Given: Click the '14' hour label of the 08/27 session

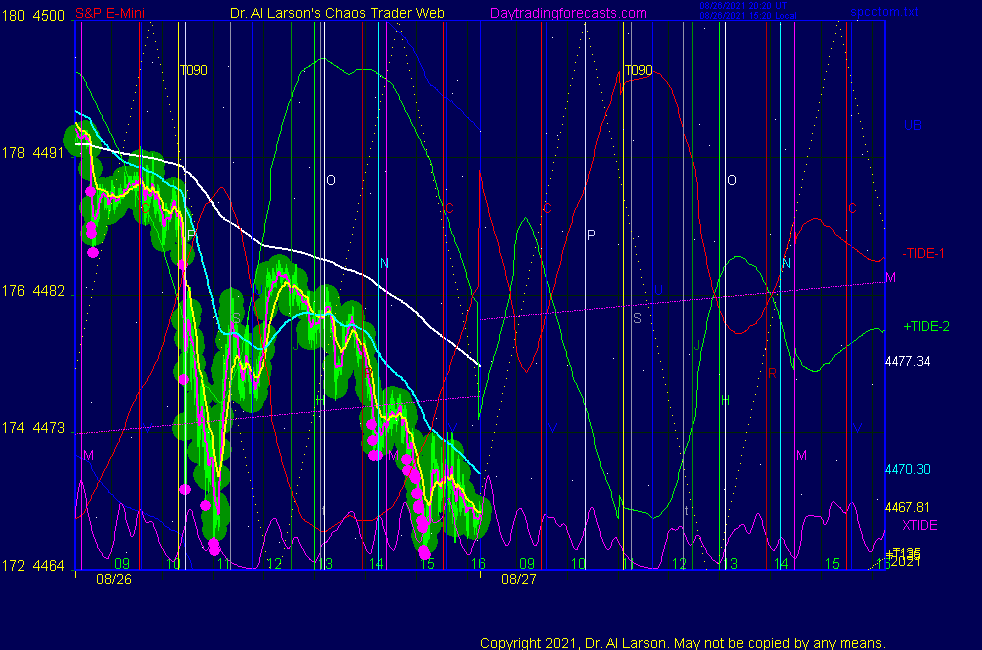Looking at the screenshot, I should point(781,564).
